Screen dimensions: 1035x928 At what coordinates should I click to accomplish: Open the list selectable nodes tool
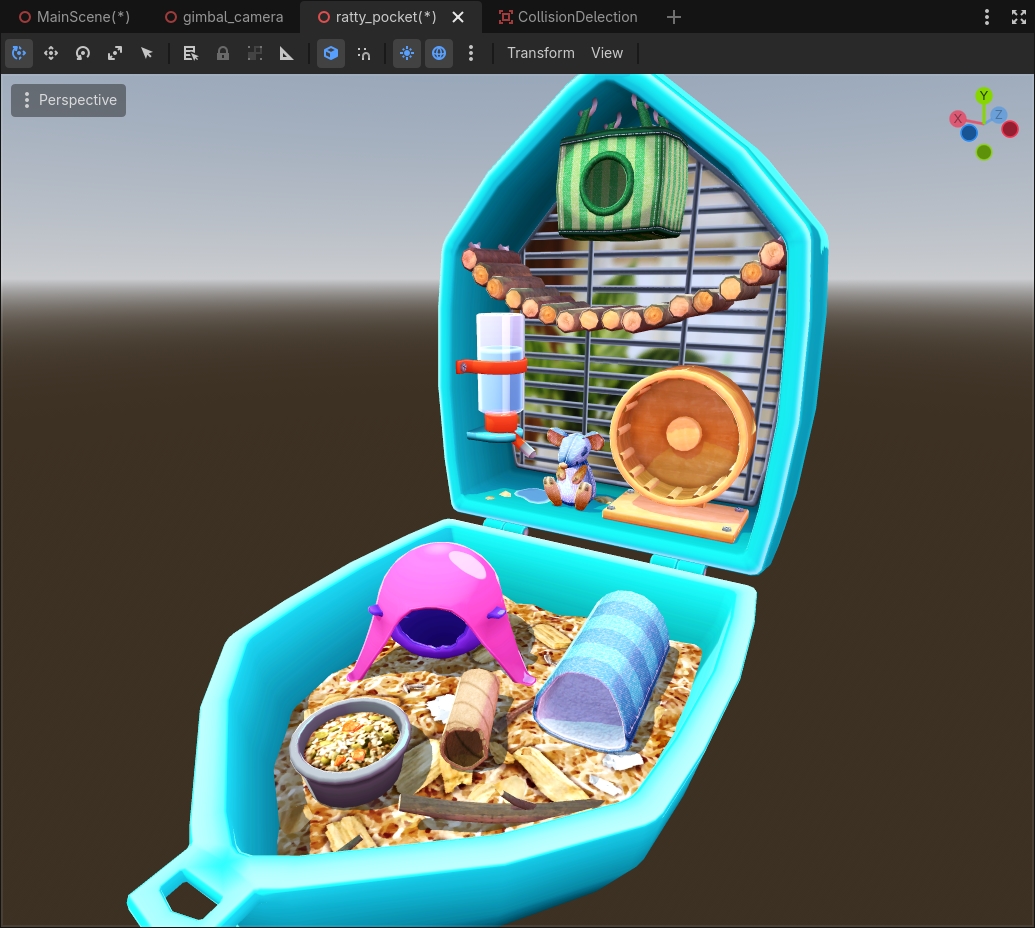[191, 53]
